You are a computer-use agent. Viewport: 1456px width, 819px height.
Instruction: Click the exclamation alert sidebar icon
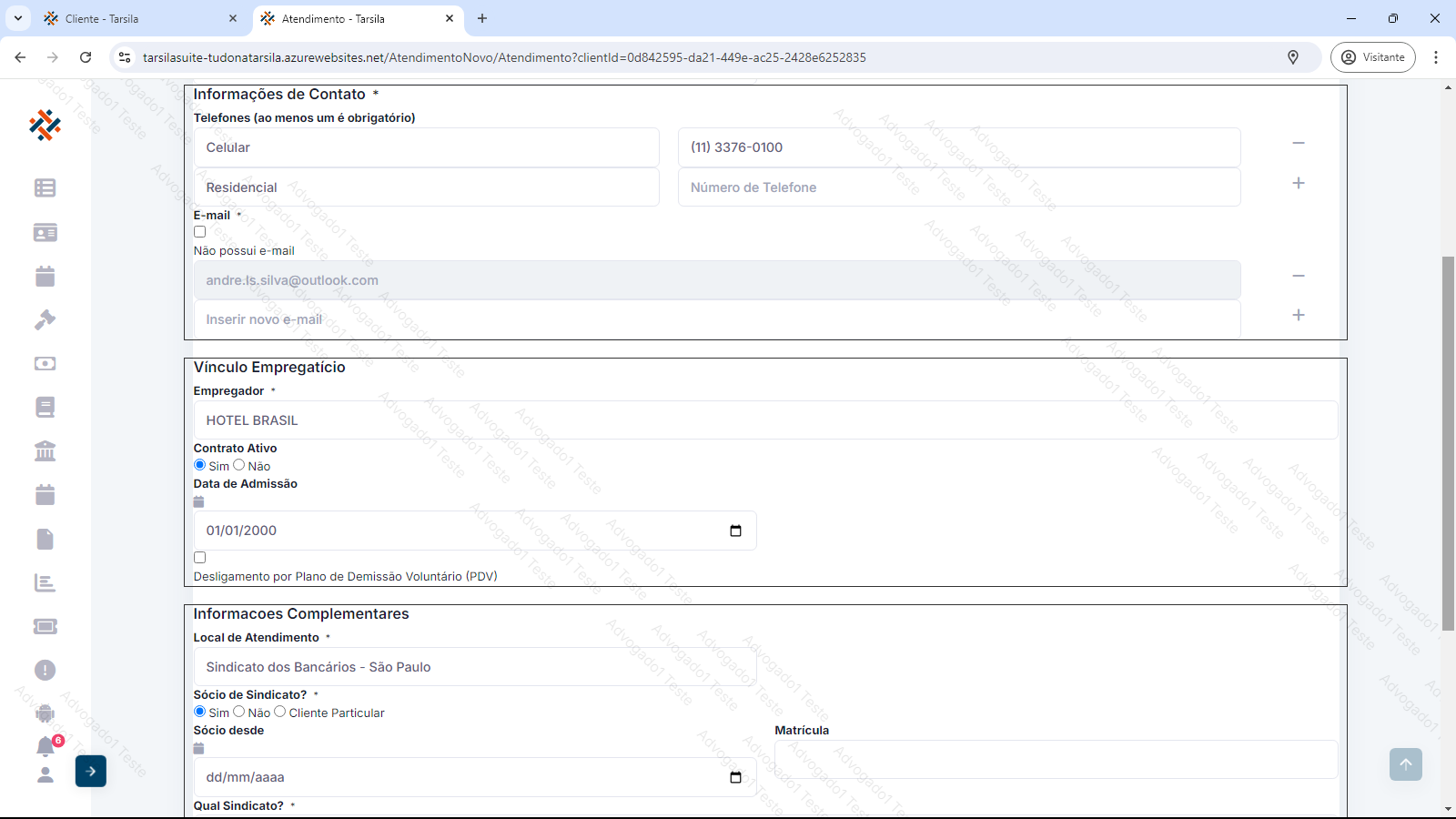pyautogui.click(x=45, y=670)
